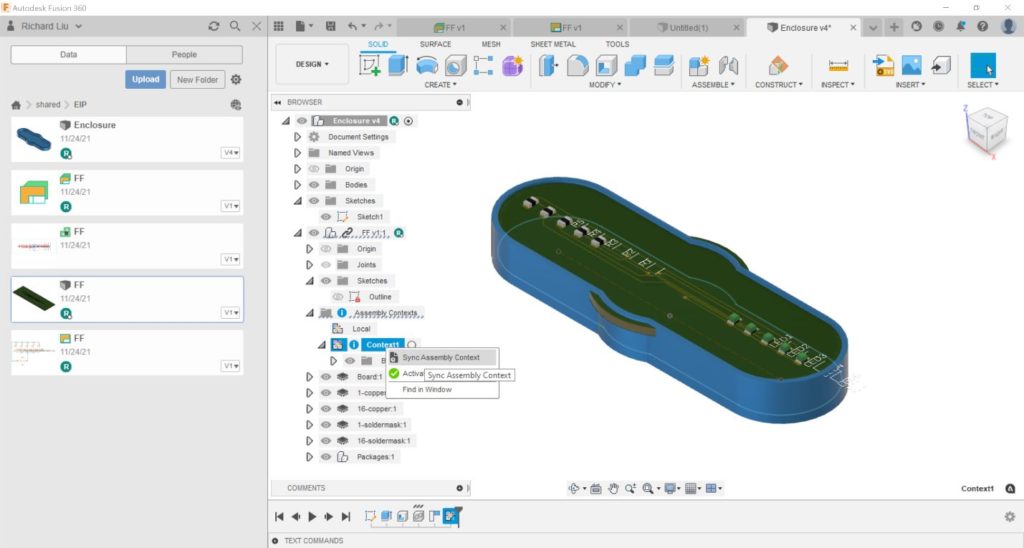This screenshot has height=548, width=1024.
Task: Click the Upload button
Action: coord(146,79)
